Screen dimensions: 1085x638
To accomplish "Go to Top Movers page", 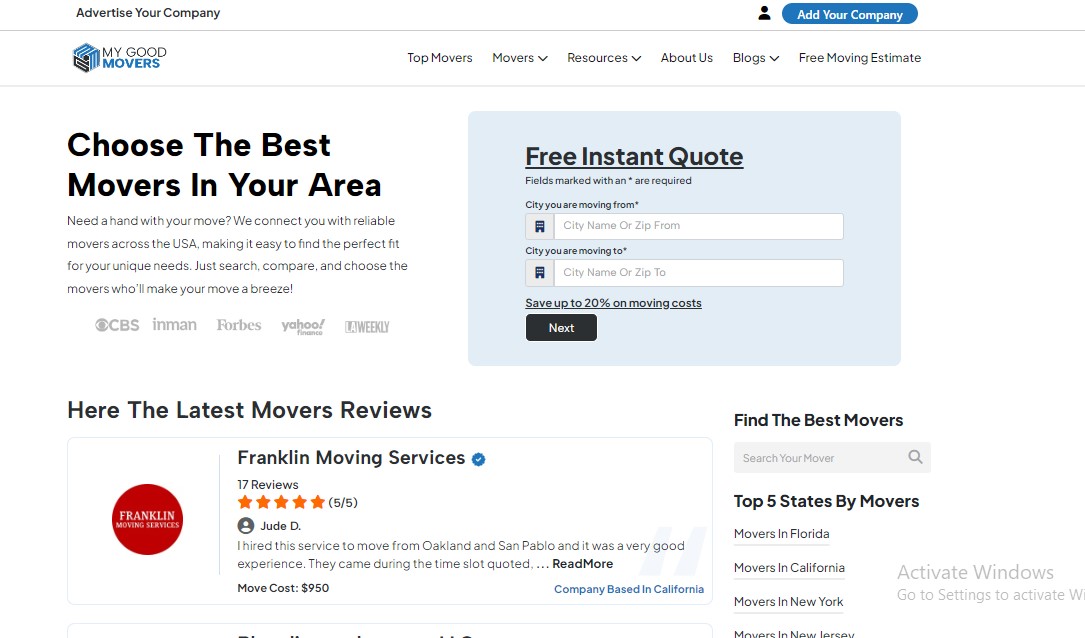I will click(439, 58).
